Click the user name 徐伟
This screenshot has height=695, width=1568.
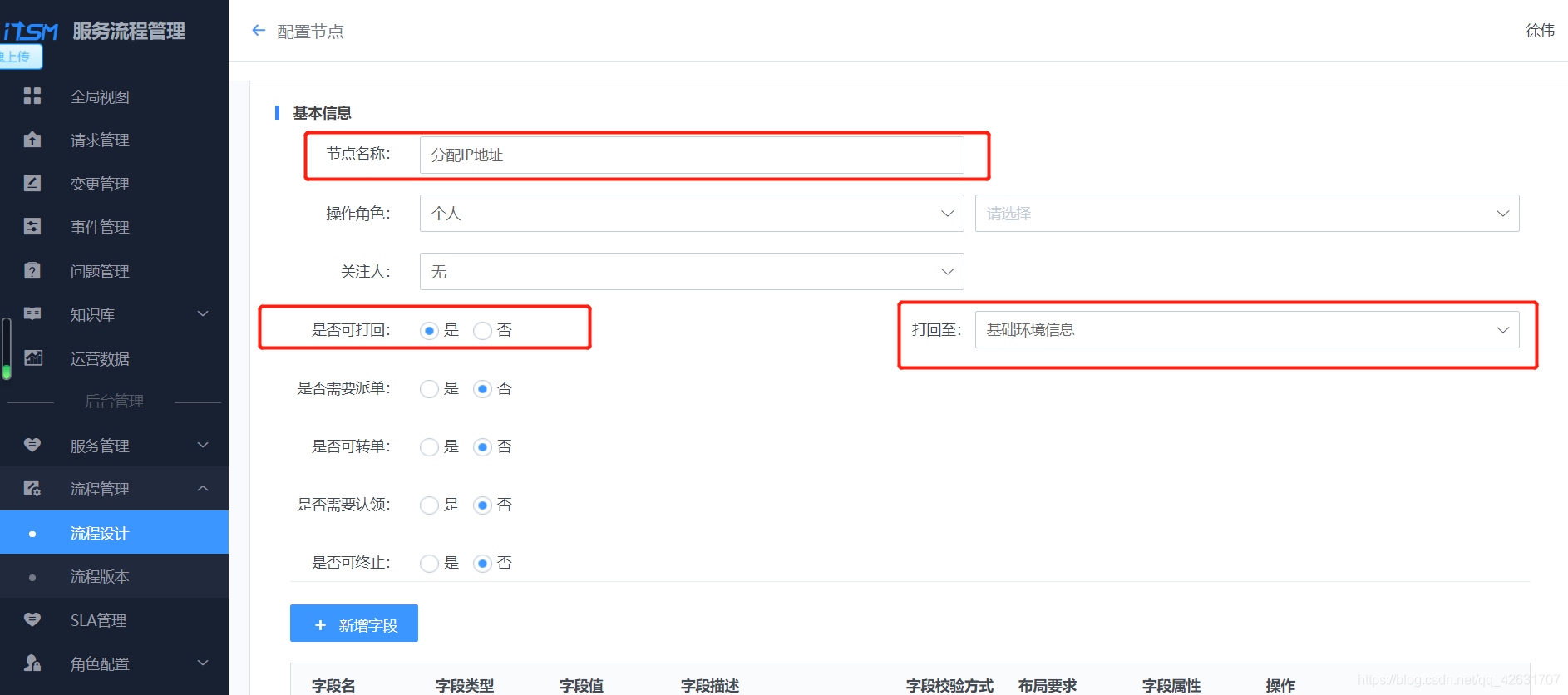coord(1540,31)
